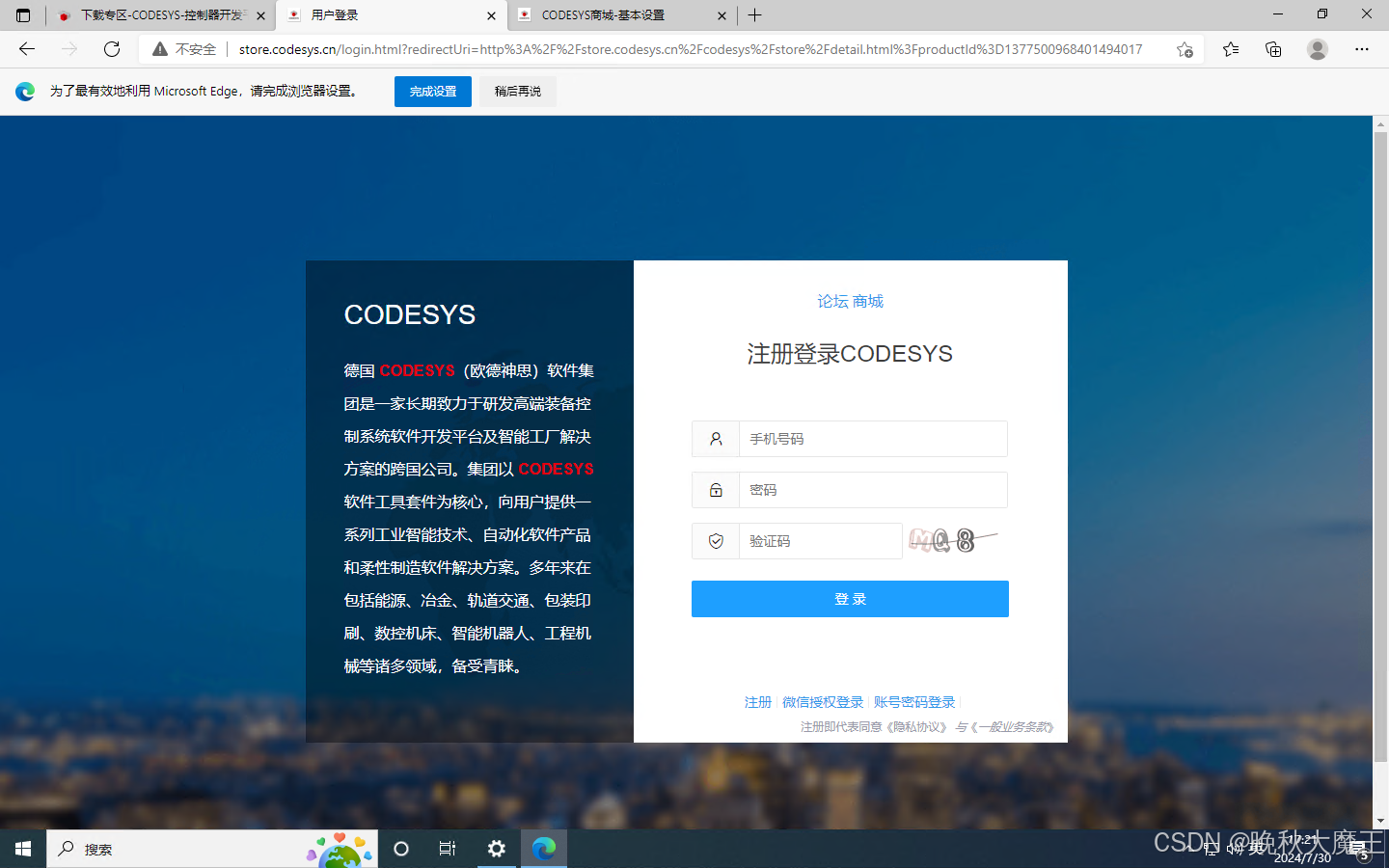Click the 验证码 input field
The image size is (1389, 868).
[x=820, y=541]
